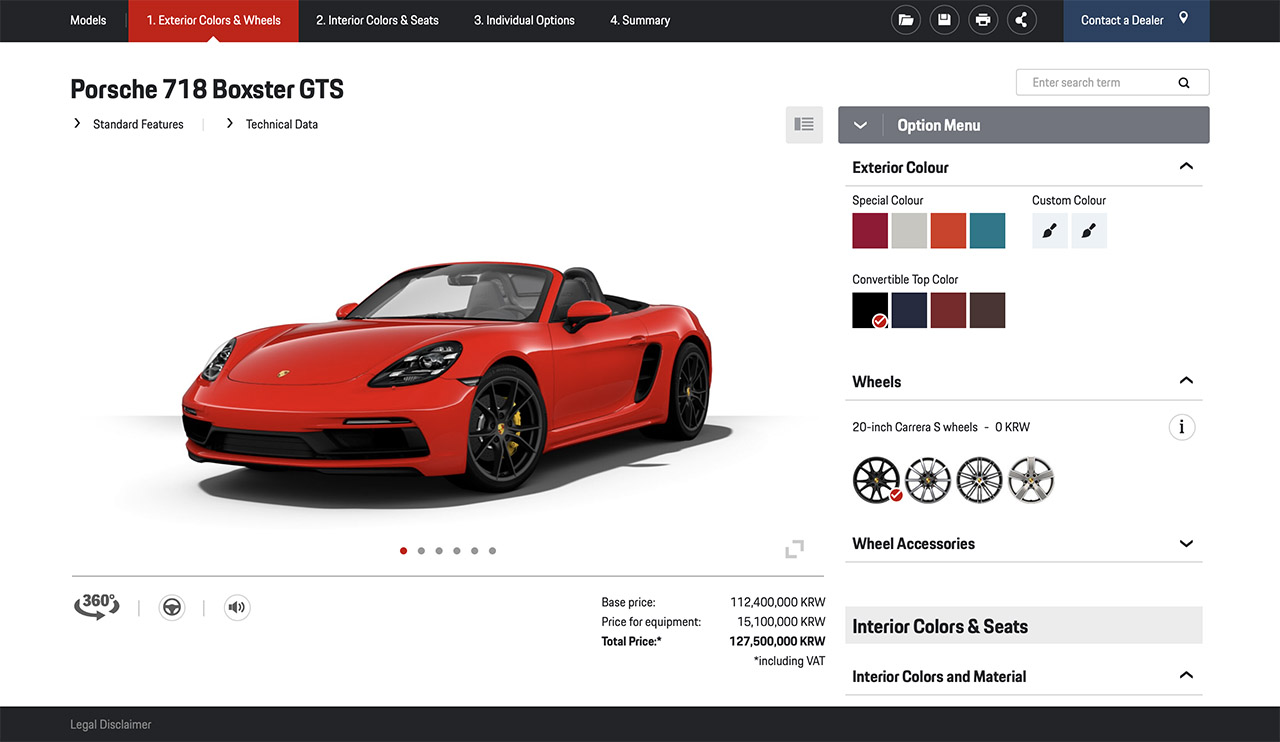The image size is (1280, 742).
Task: Start the 360° view of the car
Action: [x=96, y=606]
